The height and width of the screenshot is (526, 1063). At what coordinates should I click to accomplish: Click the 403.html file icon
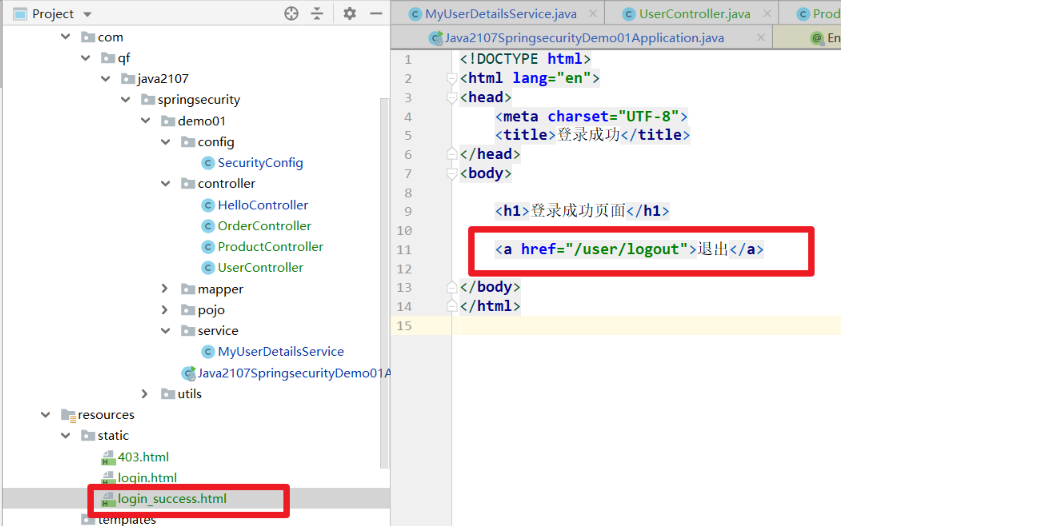click(108, 458)
